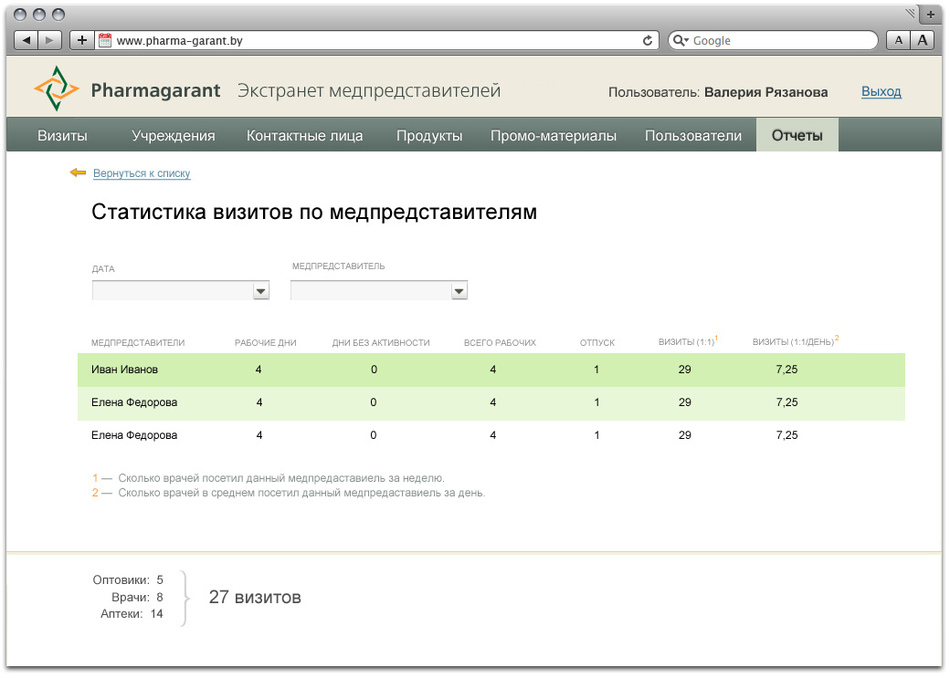The height and width of the screenshot is (678, 950).
Task: Click the browser forward arrow button
Action: pos(50,41)
